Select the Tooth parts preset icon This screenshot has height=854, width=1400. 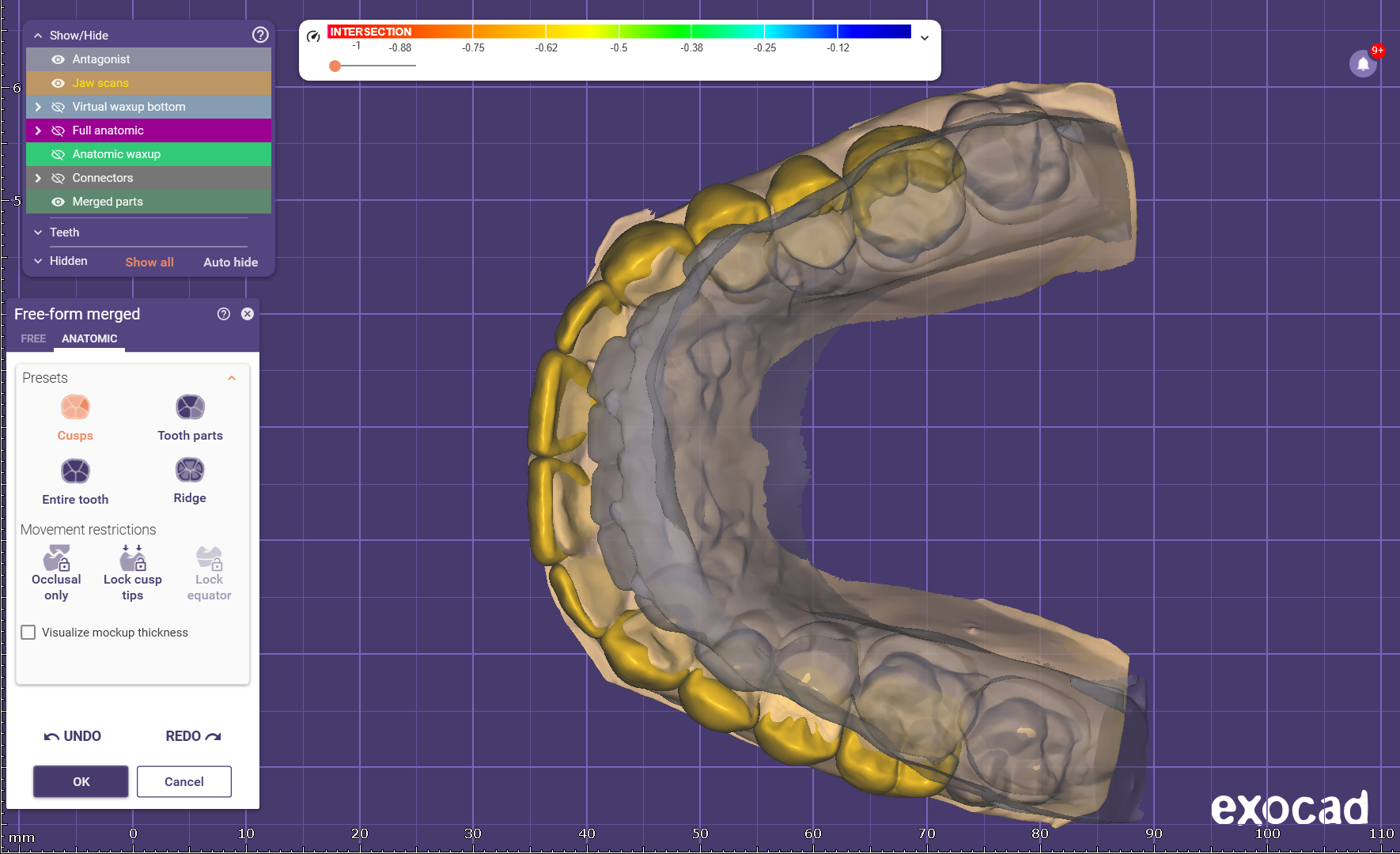(x=190, y=408)
